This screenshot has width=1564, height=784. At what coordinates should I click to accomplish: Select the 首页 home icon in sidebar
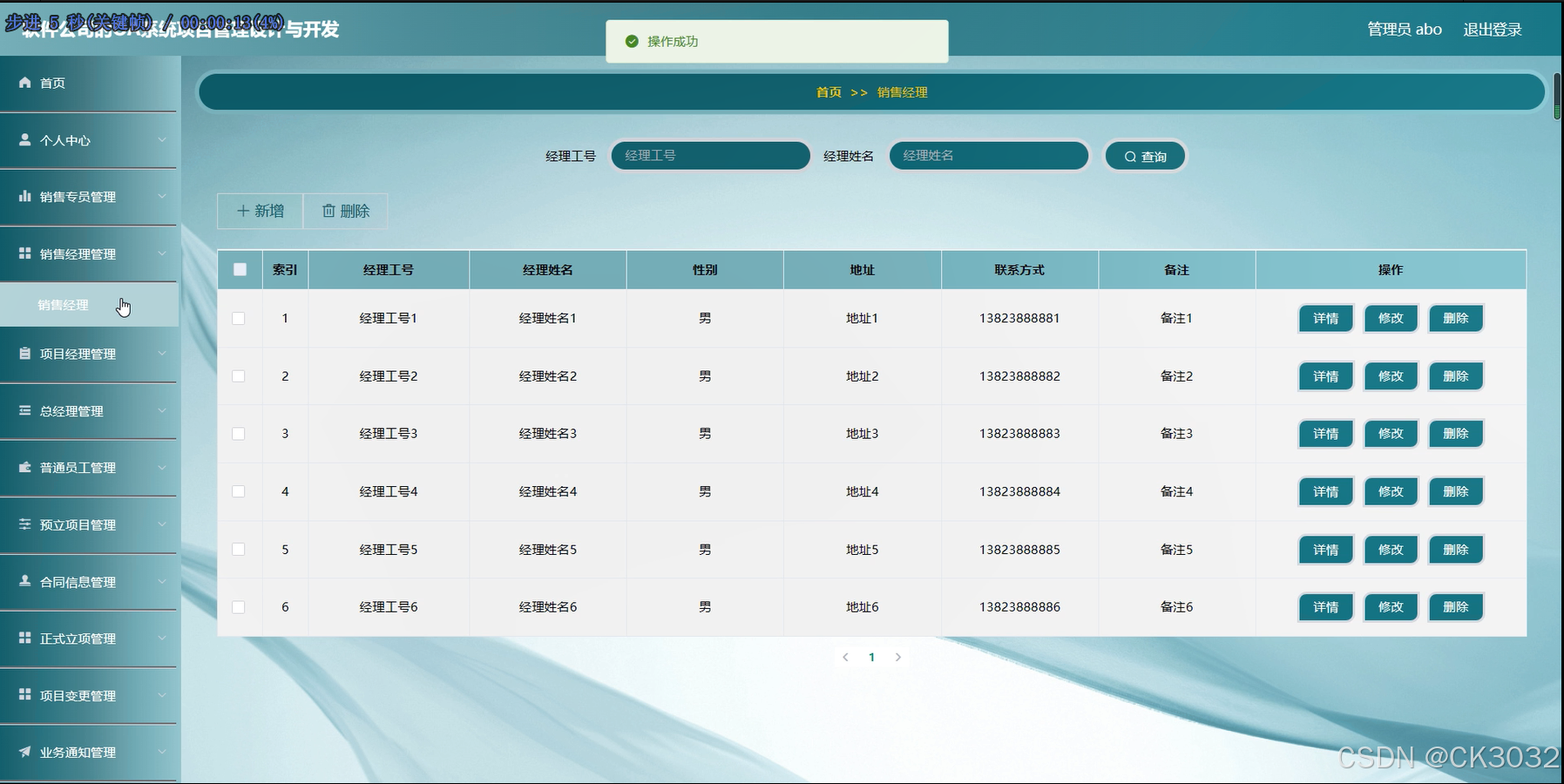pyautogui.click(x=24, y=83)
